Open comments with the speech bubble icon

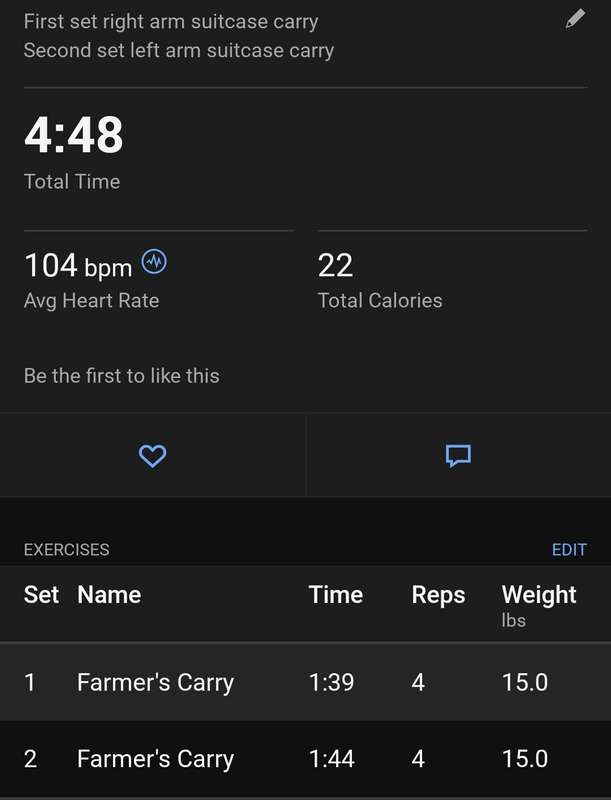point(458,456)
